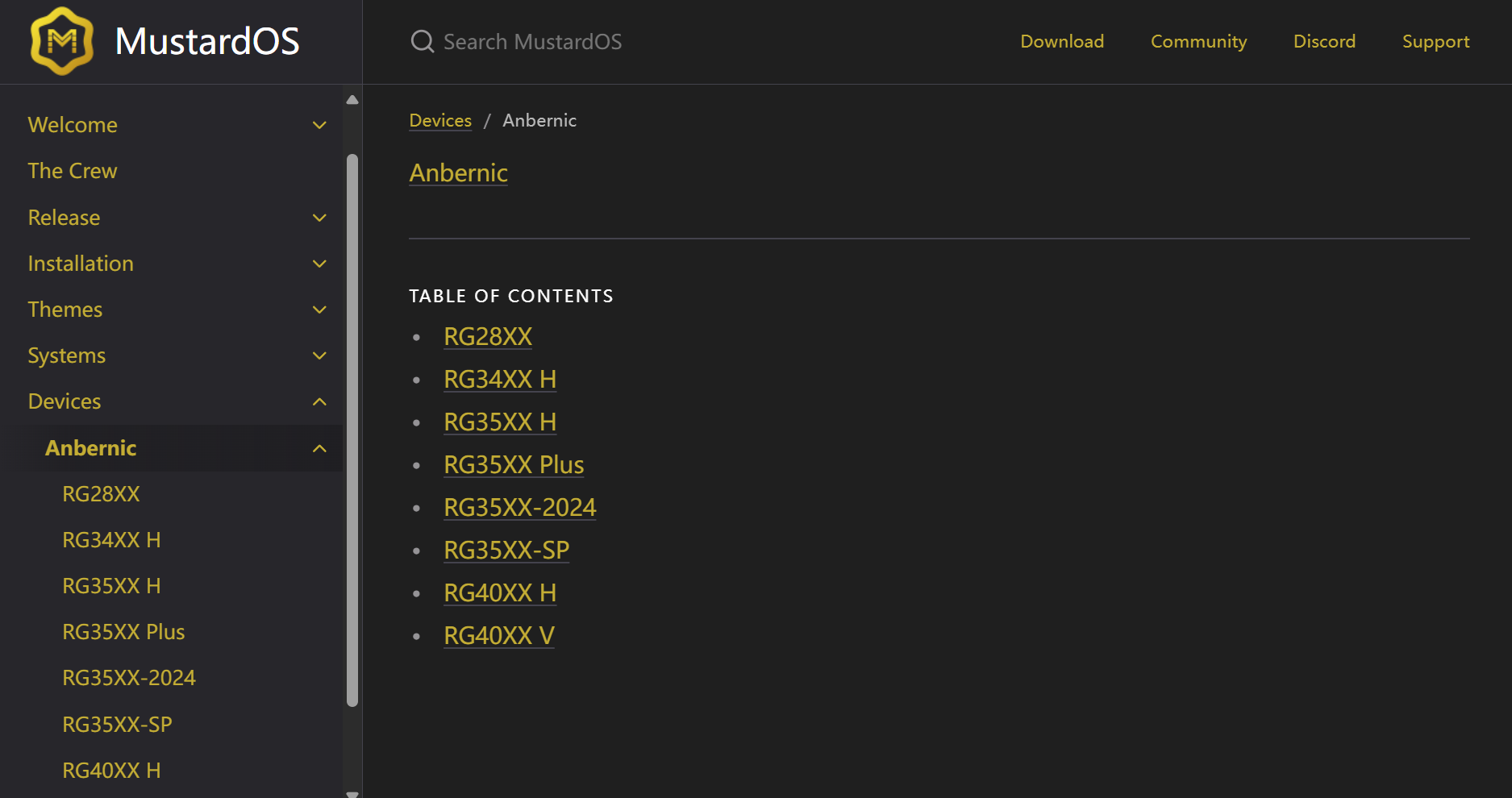Image resolution: width=1512 pixels, height=798 pixels.
Task: Collapse the Devices section chevron
Action: 319,401
